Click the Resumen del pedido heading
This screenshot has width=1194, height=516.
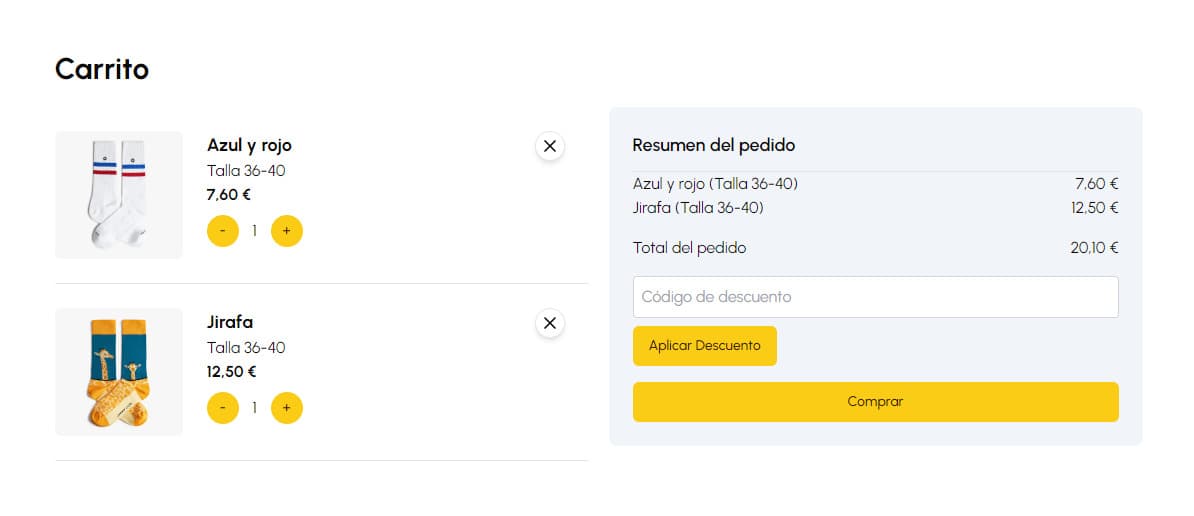click(713, 145)
